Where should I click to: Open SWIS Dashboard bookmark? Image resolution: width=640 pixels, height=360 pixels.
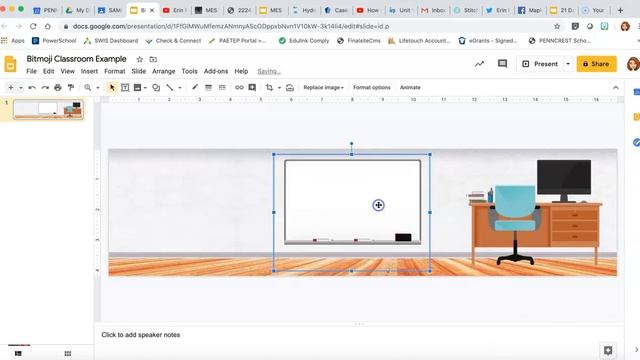pos(111,41)
